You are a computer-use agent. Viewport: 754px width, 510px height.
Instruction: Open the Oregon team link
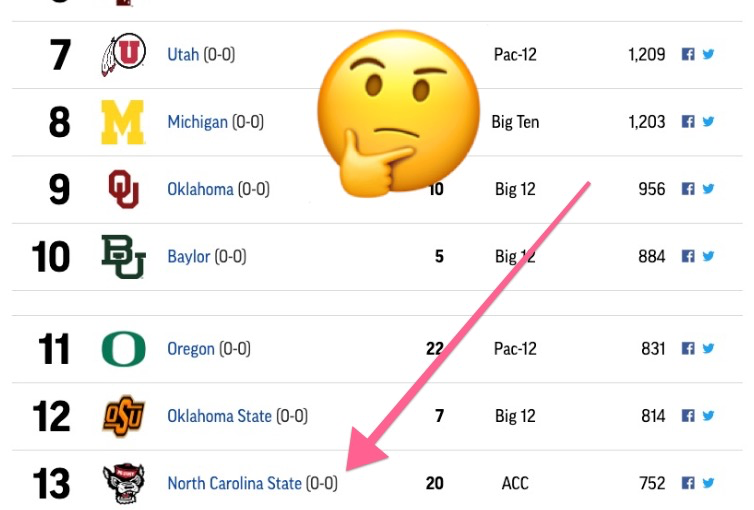191,349
